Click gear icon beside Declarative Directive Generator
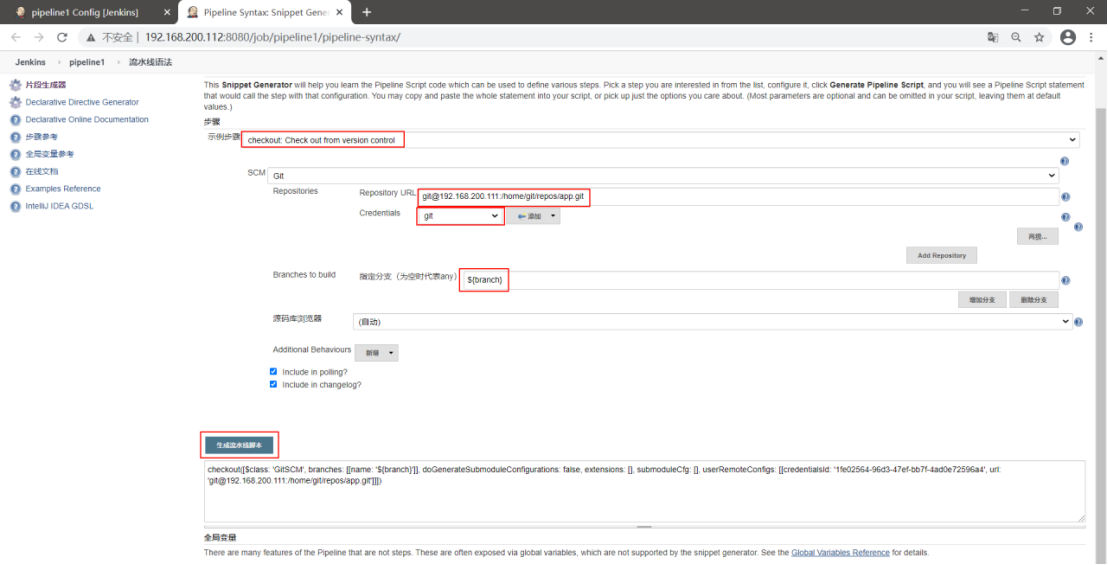 pyautogui.click(x=16, y=102)
